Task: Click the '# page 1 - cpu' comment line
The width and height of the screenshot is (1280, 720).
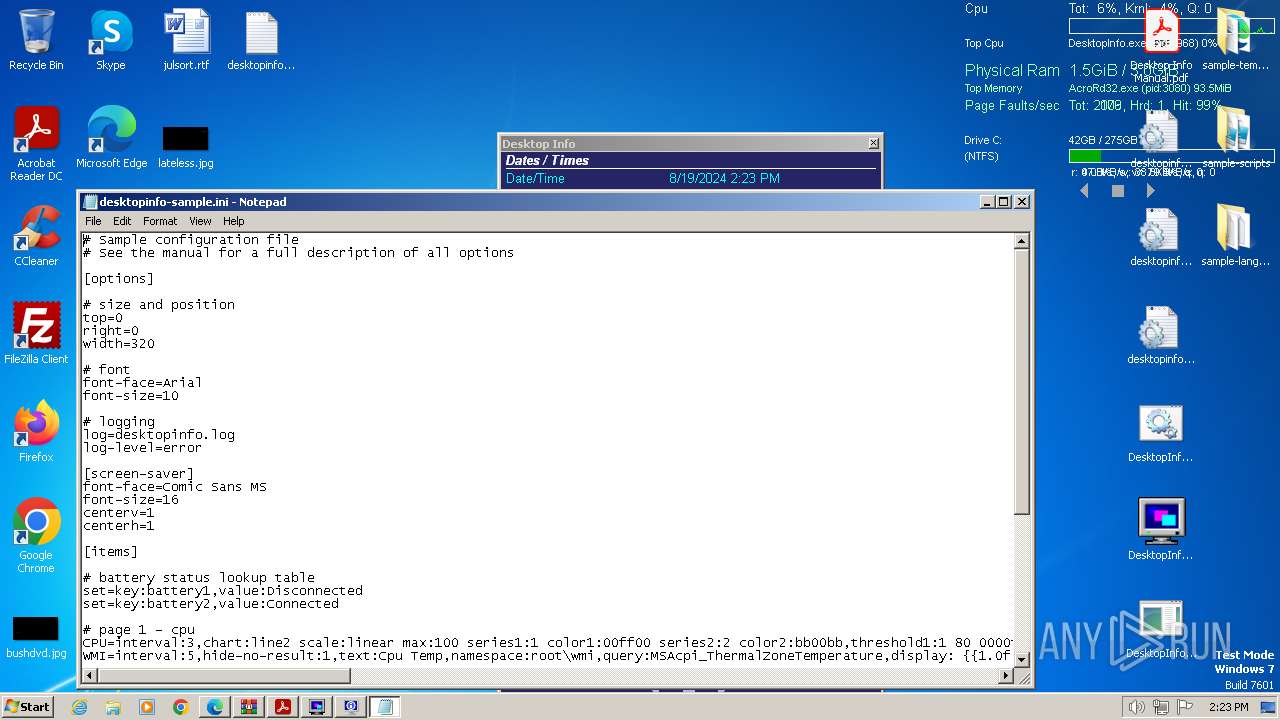Action: (139, 630)
